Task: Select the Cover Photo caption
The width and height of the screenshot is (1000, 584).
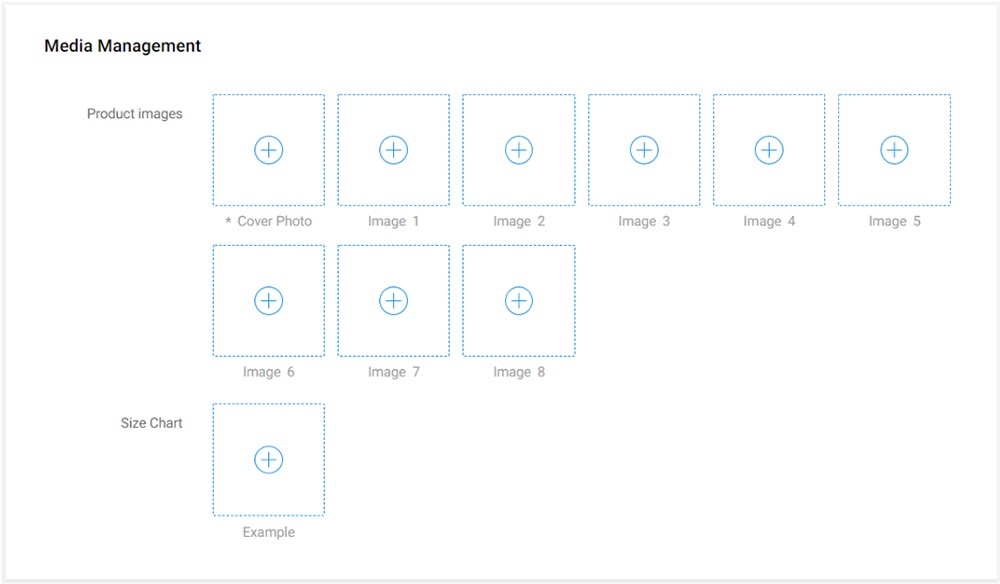Action: (268, 221)
